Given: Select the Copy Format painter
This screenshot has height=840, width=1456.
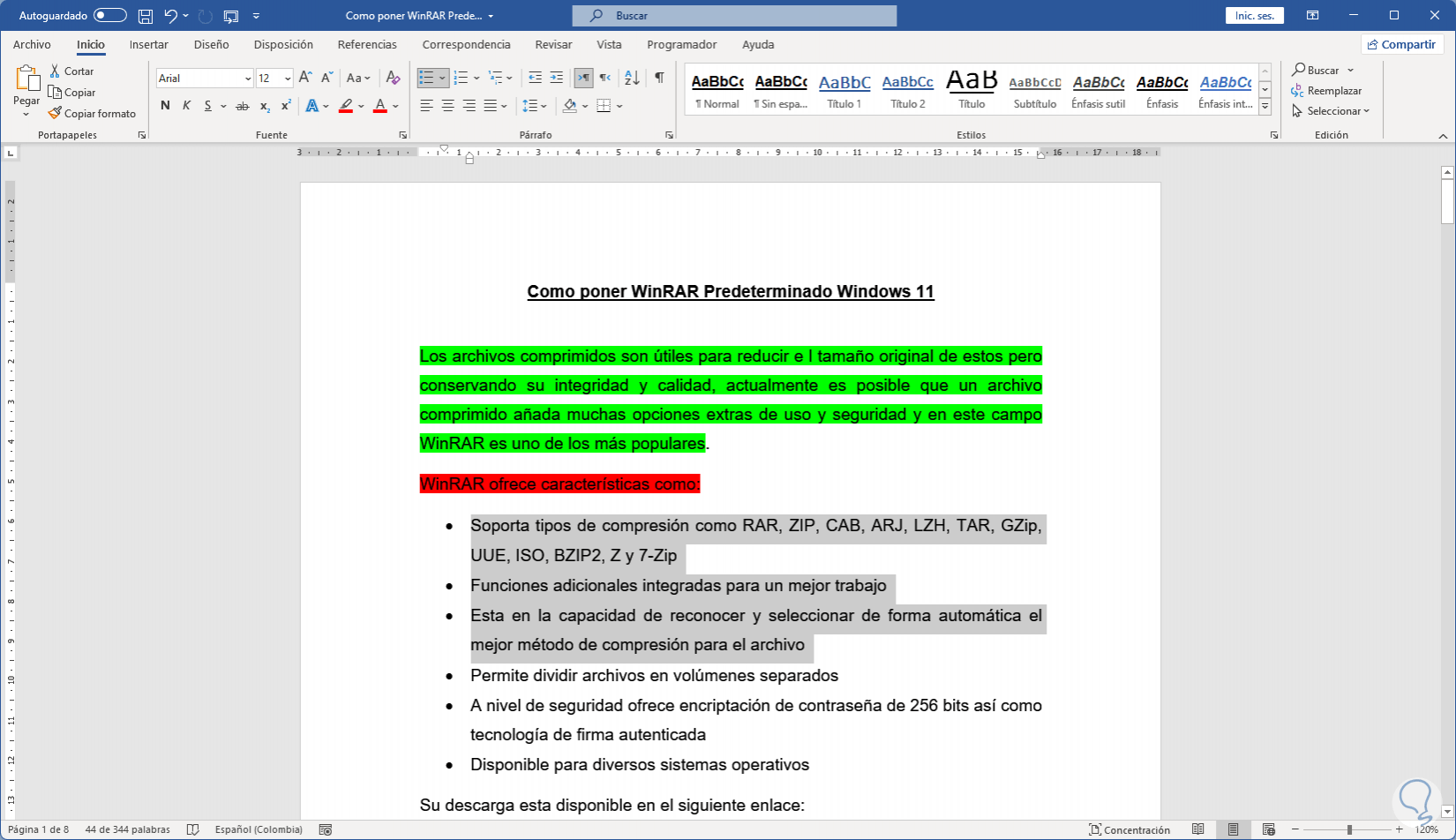Looking at the screenshot, I should point(92,114).
